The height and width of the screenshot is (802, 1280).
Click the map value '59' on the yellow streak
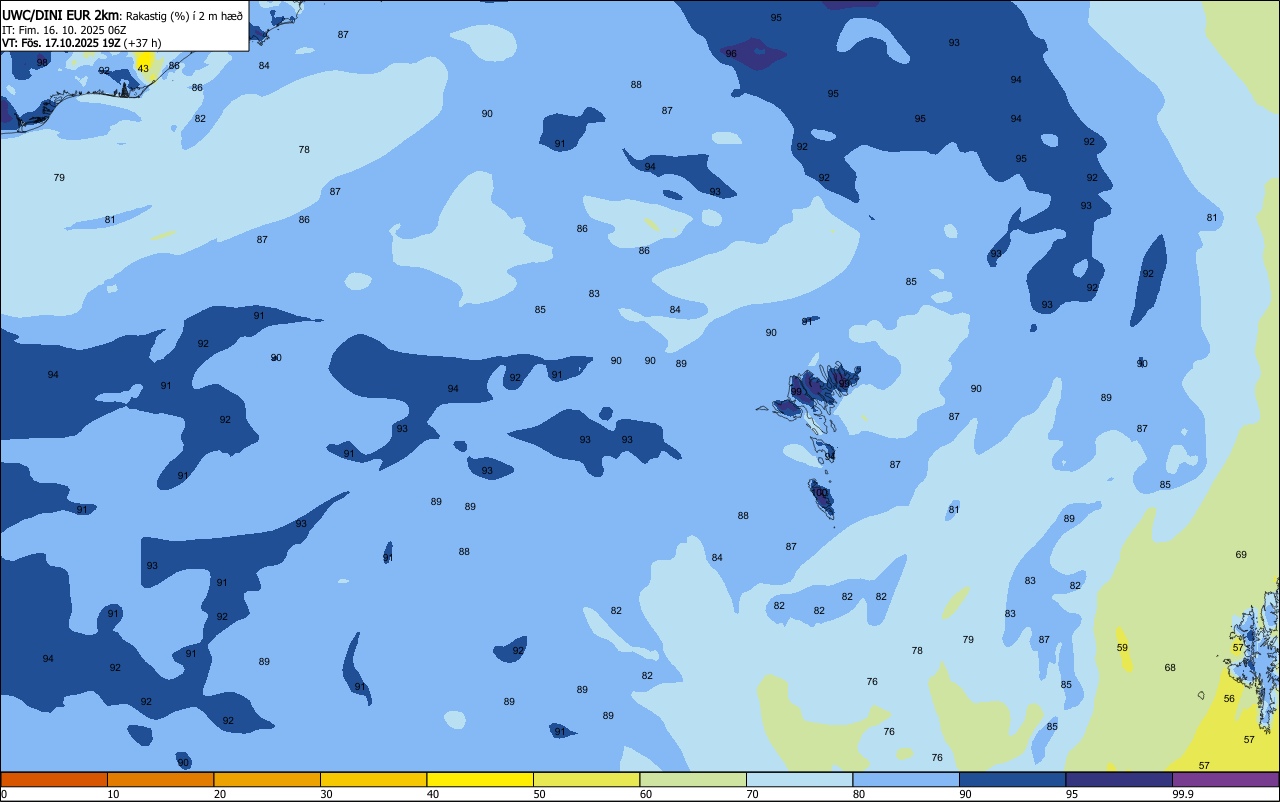click(1122, 647)
